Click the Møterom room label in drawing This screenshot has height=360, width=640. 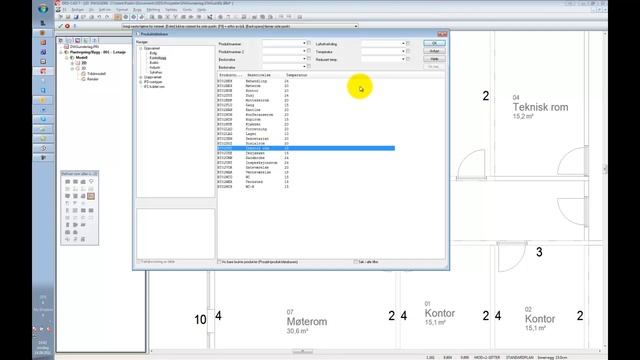307,322
